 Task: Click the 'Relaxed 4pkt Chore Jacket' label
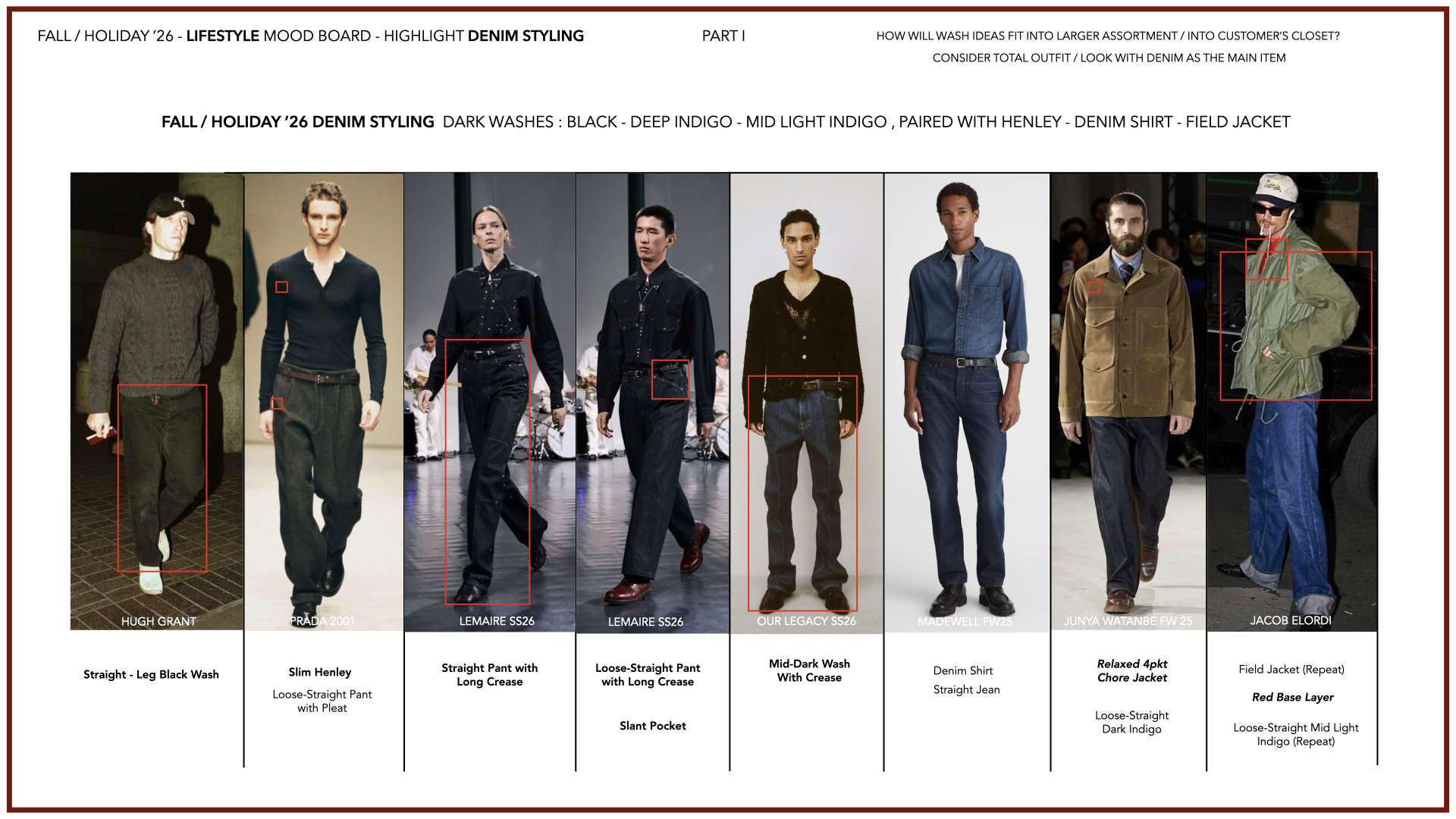1131,671
